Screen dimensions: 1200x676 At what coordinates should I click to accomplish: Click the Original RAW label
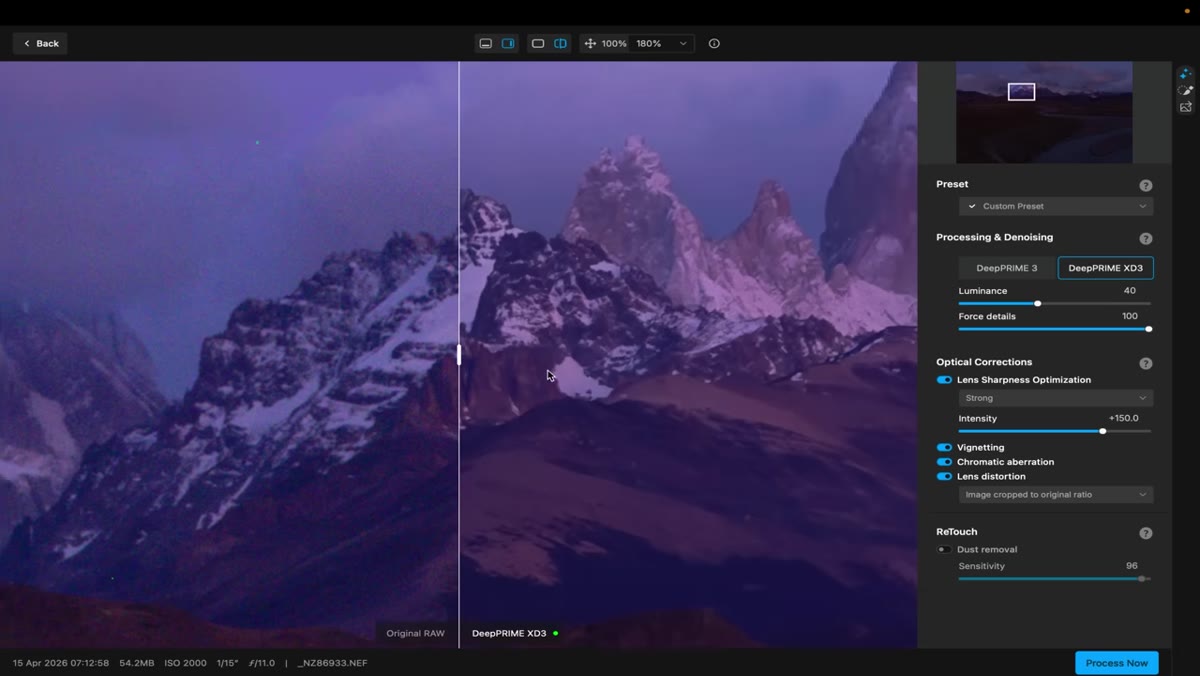[416, 633]
